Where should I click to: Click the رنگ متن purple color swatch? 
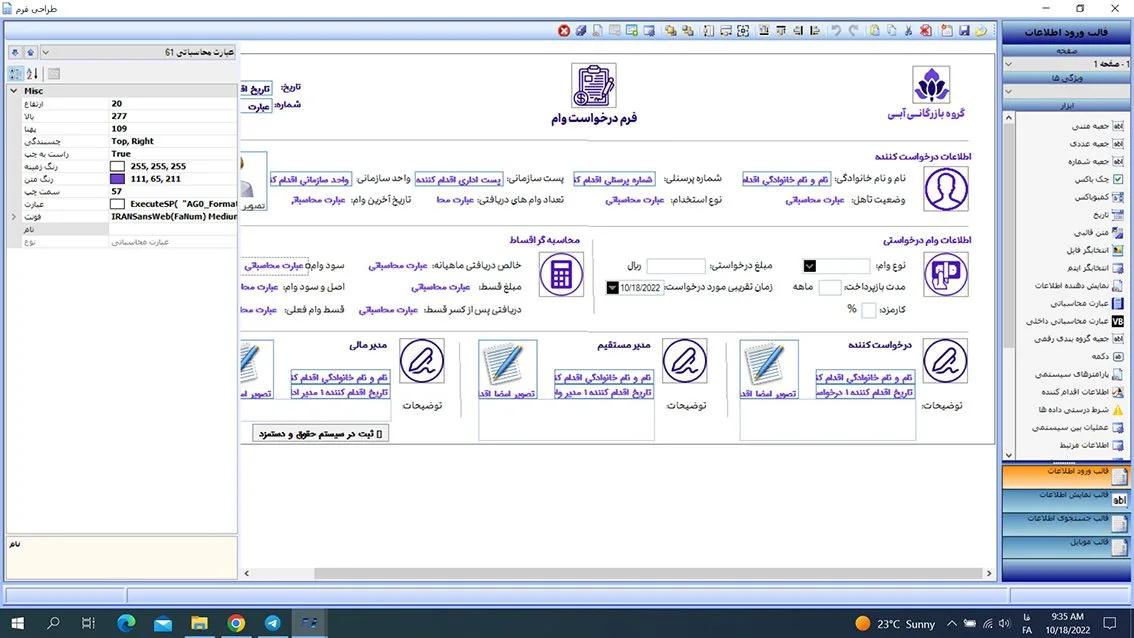tap(118, 179)
